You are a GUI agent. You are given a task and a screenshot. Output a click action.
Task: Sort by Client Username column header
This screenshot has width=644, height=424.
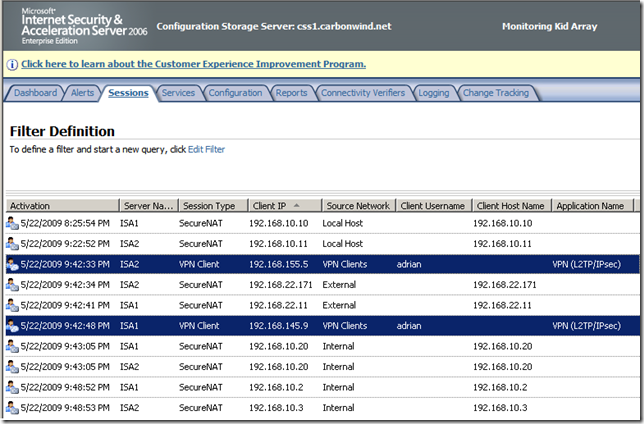point(433,205)
